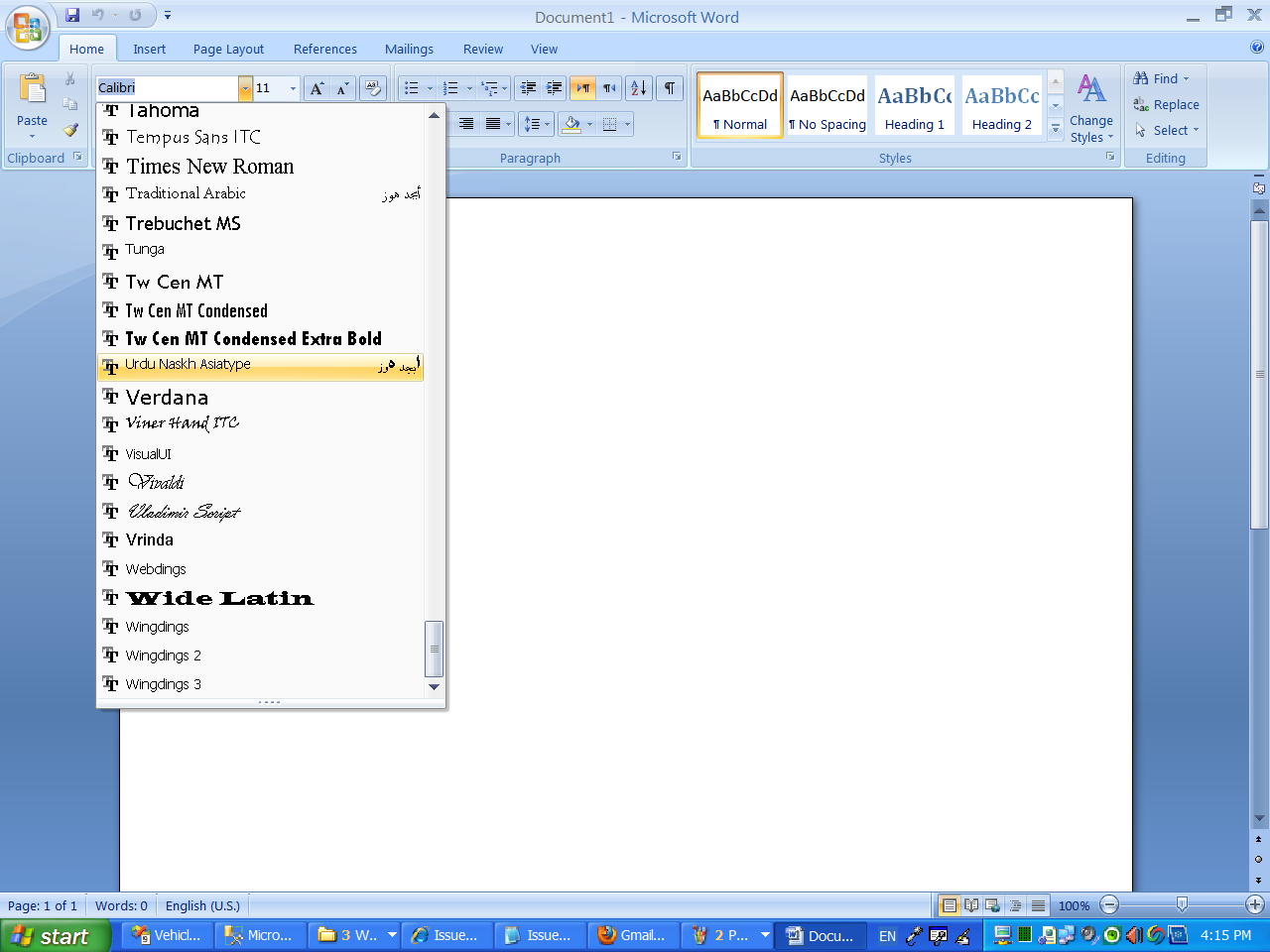The width and height of the screenshot is (1270, 952).
Task: Click the Calibri font name field
Action: coord(167,88)
